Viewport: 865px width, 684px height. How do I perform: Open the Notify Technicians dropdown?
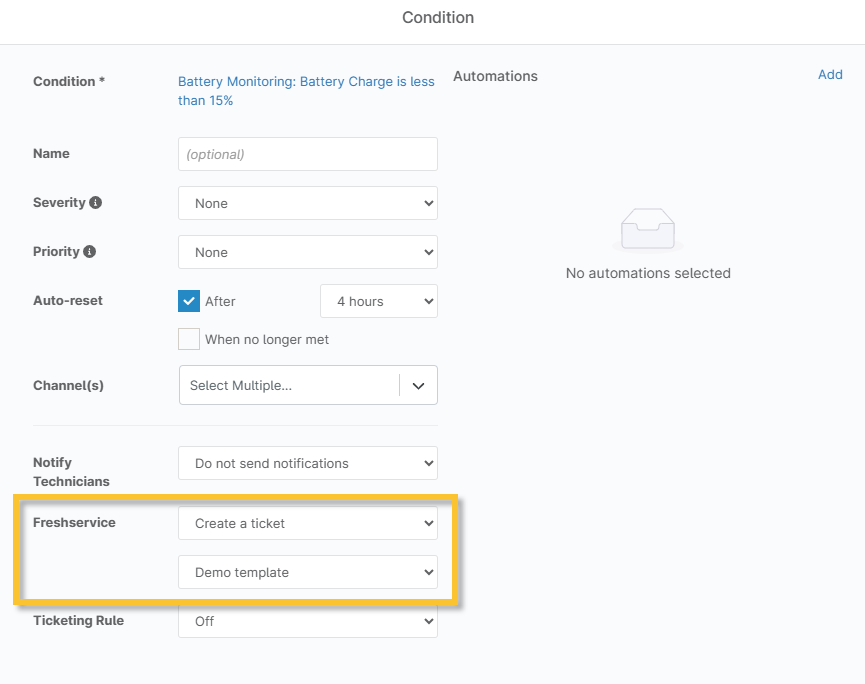pyautogui.click(x=307, y=463)
